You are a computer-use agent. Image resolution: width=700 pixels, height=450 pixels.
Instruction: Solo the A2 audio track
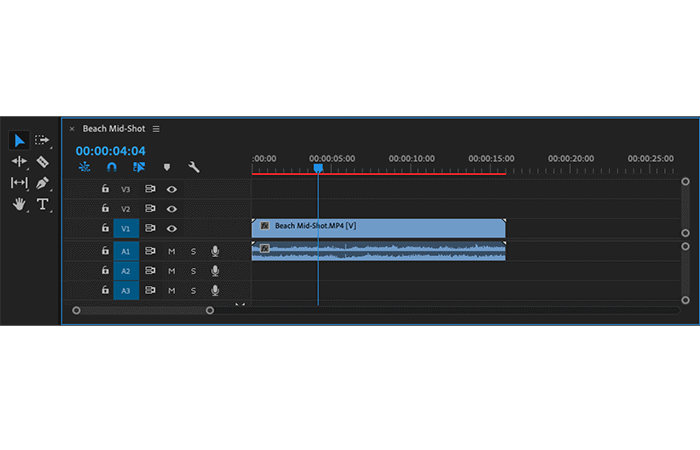(193, 271)
